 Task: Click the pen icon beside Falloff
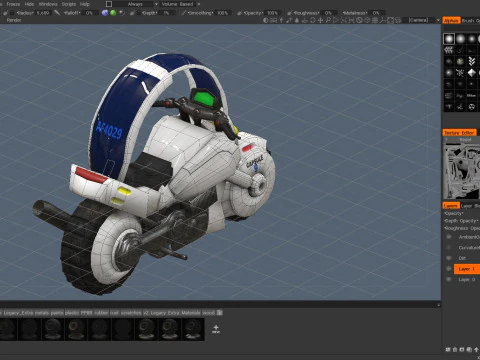coord(57,13)
